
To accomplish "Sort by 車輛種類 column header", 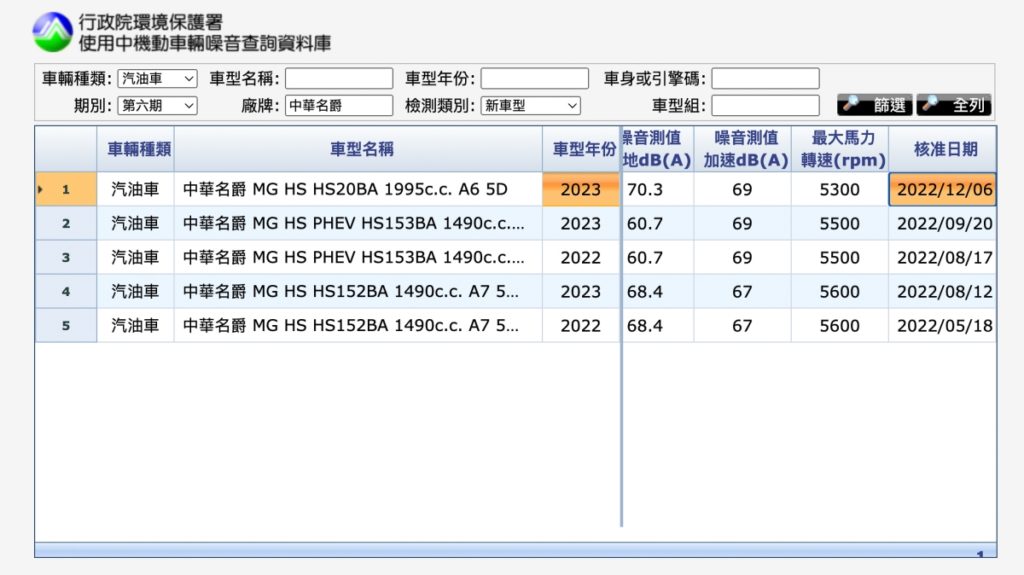I will coord(136,149).
